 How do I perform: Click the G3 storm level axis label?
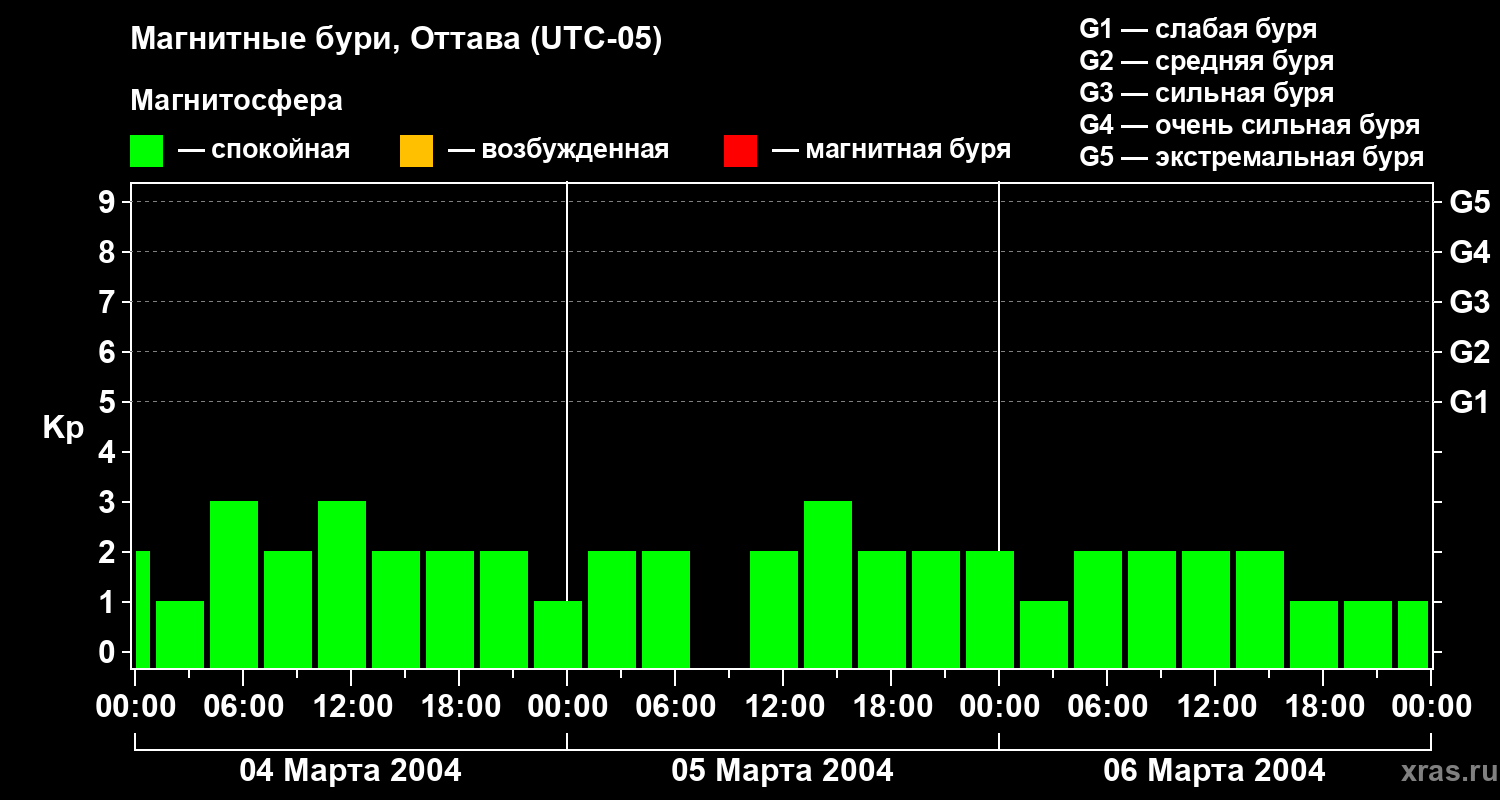coord(1469,302)
